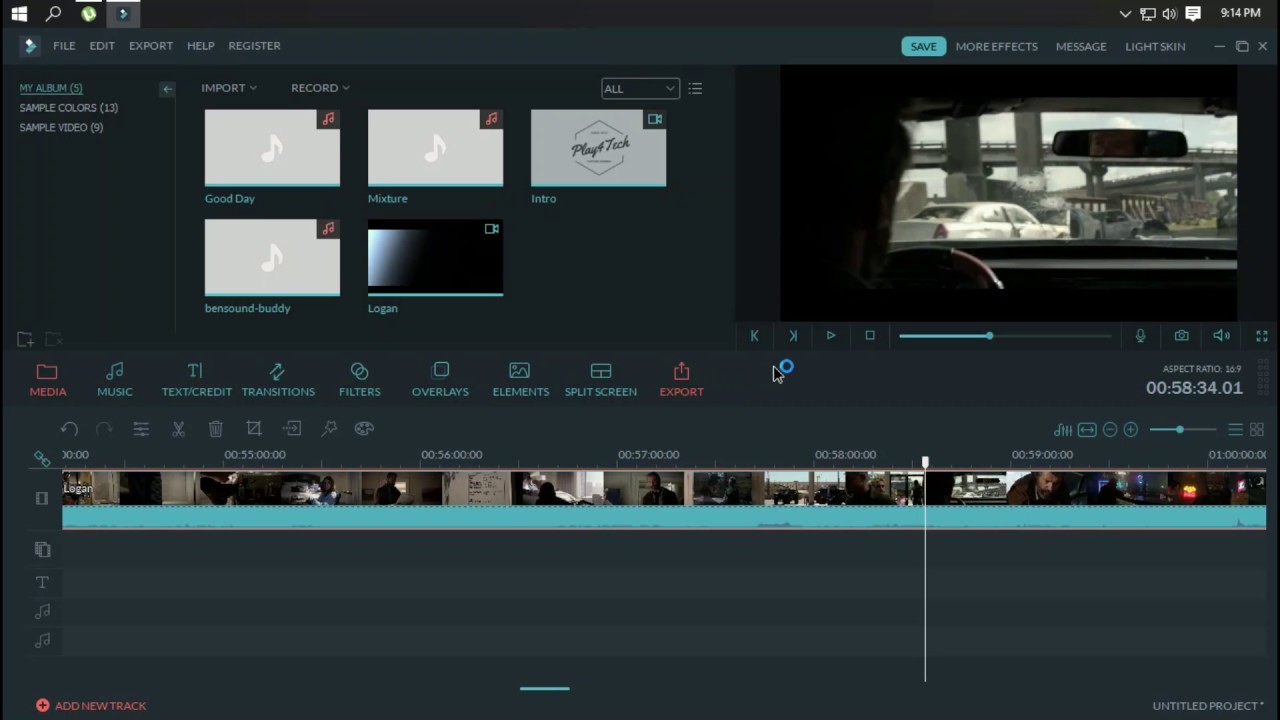Image resolution: width=1280 pixels, height=720 pixels.
Task: Select Sample Colors (13) folder
Action: pyautogui.click(x=69, y=108)
